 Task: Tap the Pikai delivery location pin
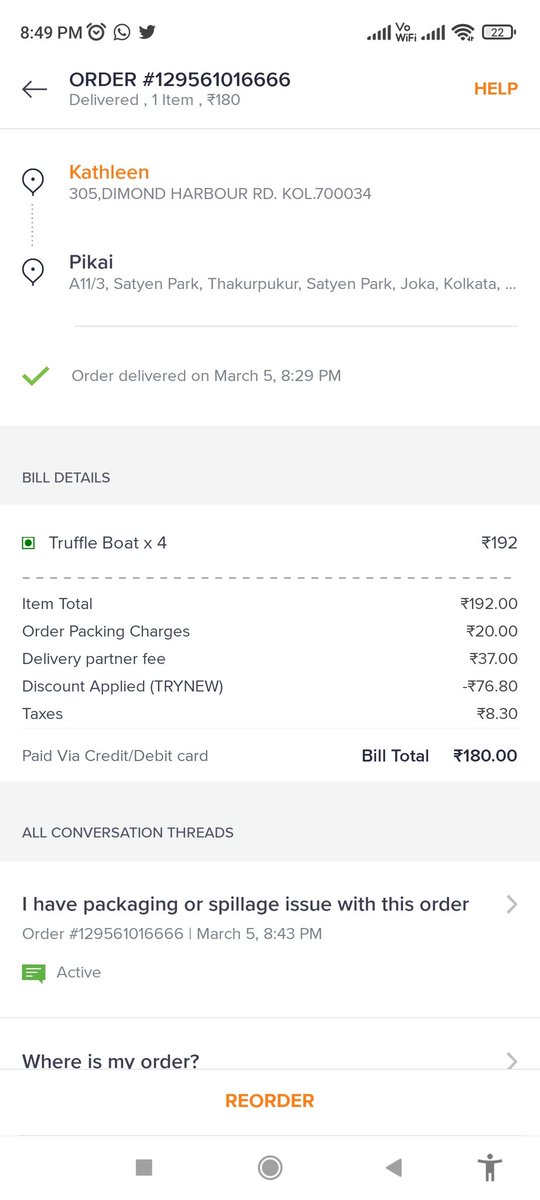33,272
